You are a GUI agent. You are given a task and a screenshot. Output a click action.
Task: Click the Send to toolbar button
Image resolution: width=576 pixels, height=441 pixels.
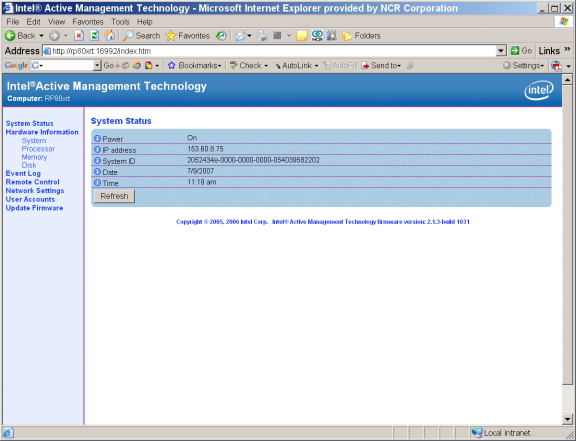(x=381, y=65)
